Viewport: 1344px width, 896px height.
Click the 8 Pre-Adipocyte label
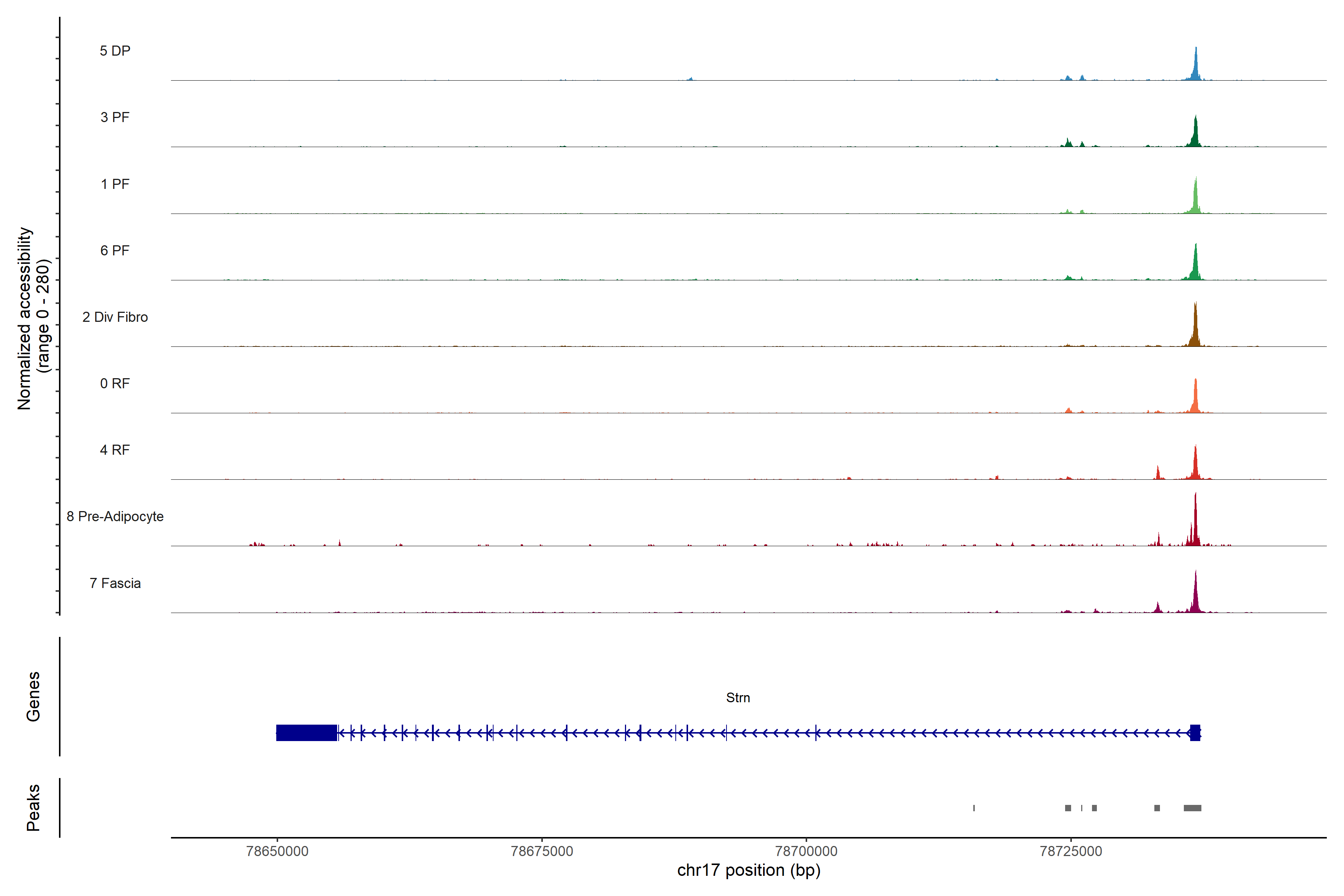click(115, 517)
